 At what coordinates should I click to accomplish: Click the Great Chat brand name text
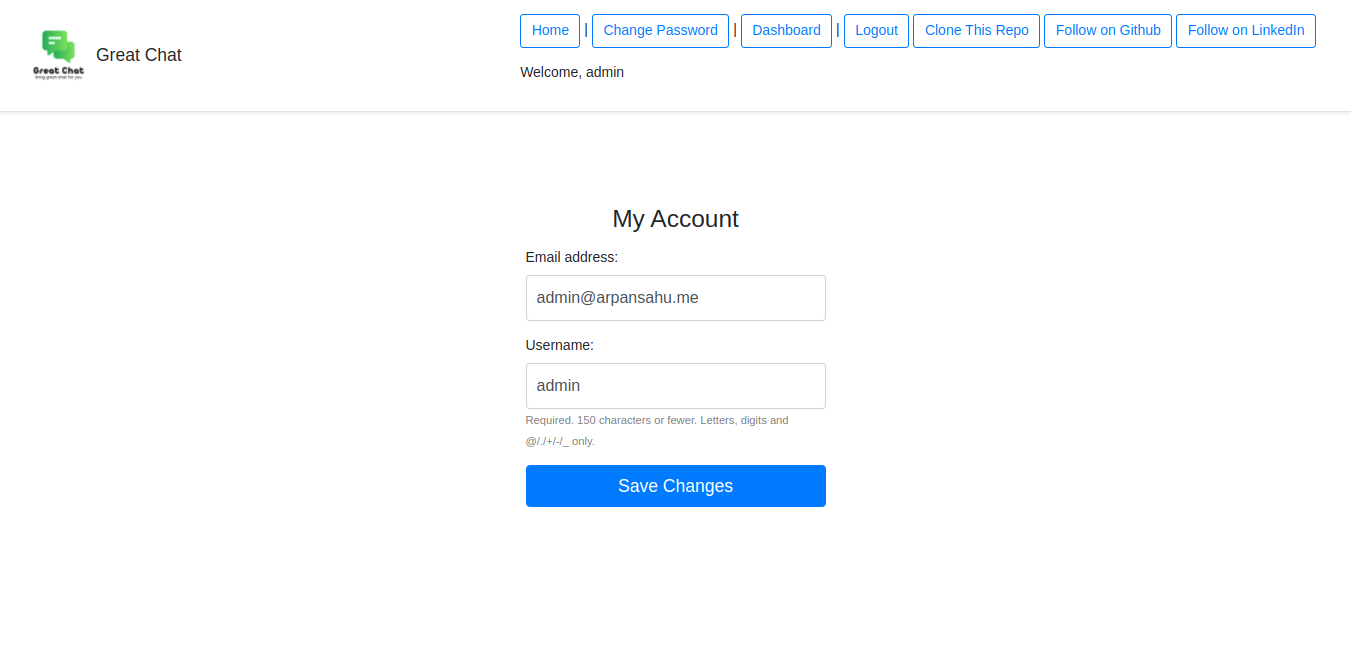click(139, 55)
